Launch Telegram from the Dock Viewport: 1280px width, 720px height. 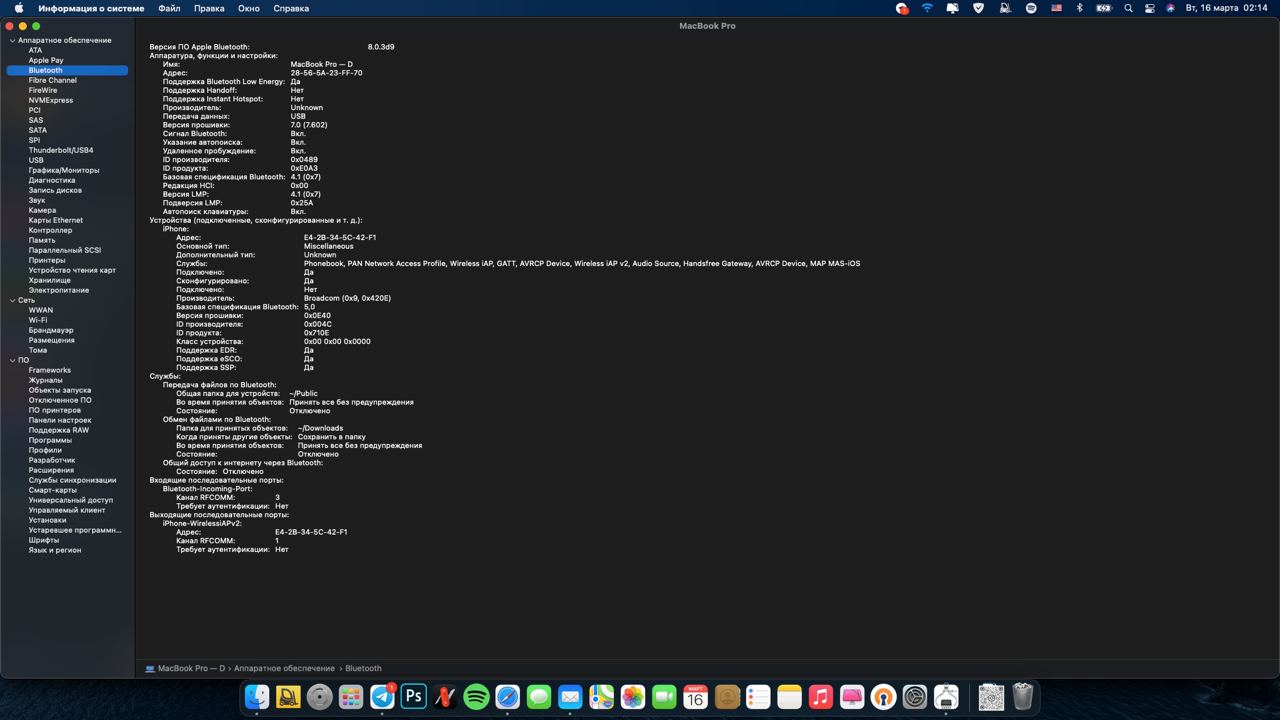pos(382,697)
